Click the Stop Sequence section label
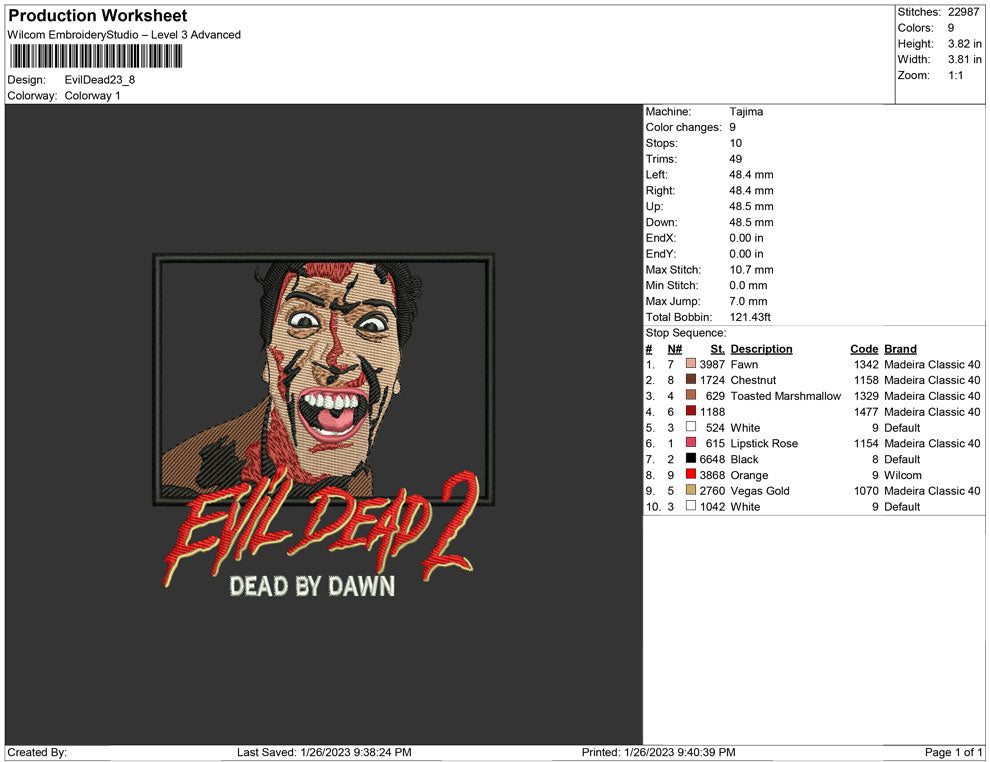990x762 pixels. pos(685,332)
